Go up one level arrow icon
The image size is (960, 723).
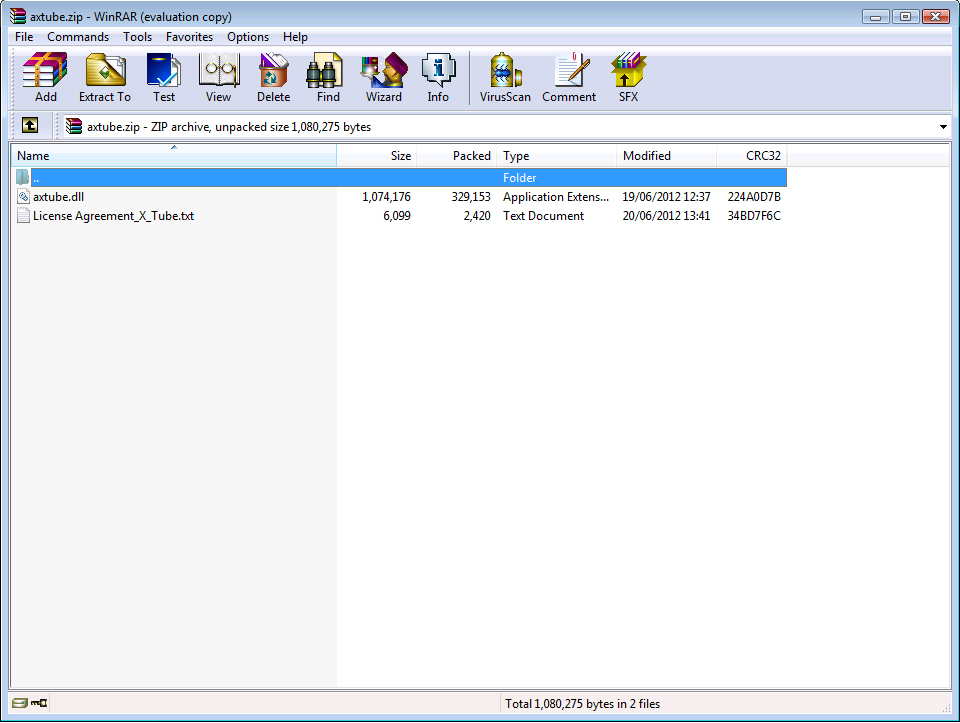pyautogui.click(x=29, y=125)
